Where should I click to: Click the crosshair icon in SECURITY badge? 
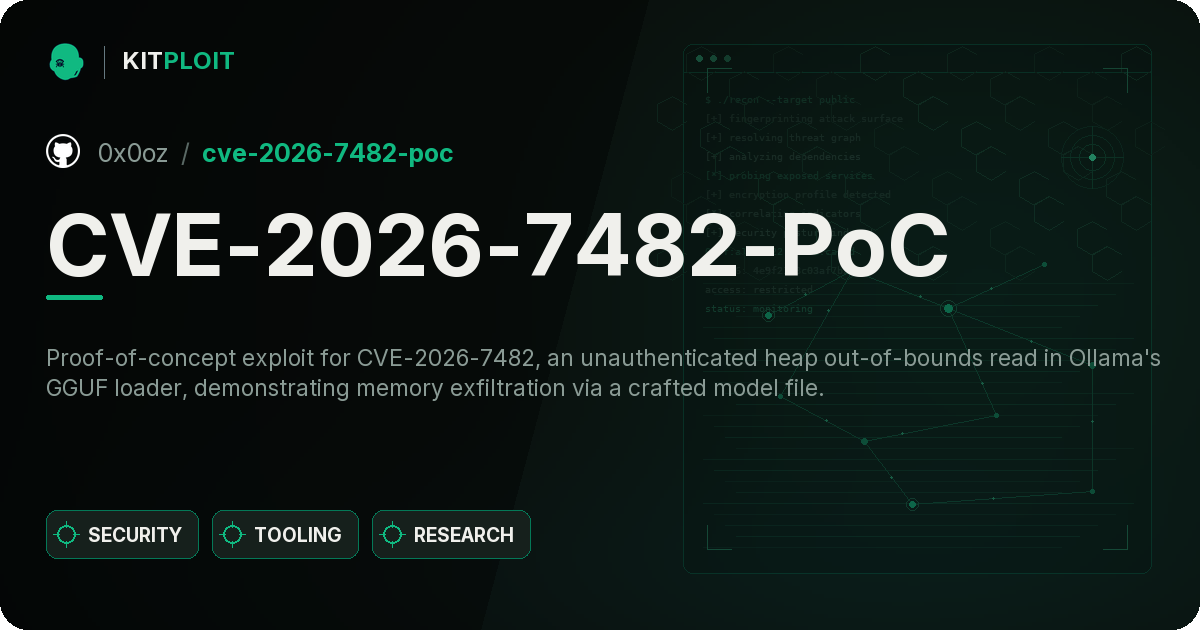pyautogui.click(x=67, y=535)
